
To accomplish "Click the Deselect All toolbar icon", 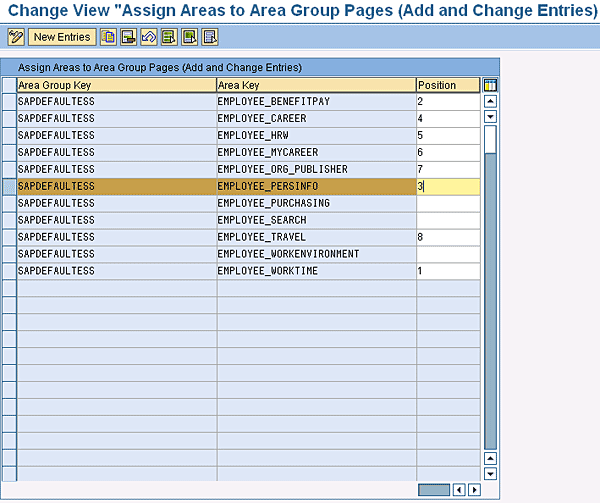I will pos(208,37).
